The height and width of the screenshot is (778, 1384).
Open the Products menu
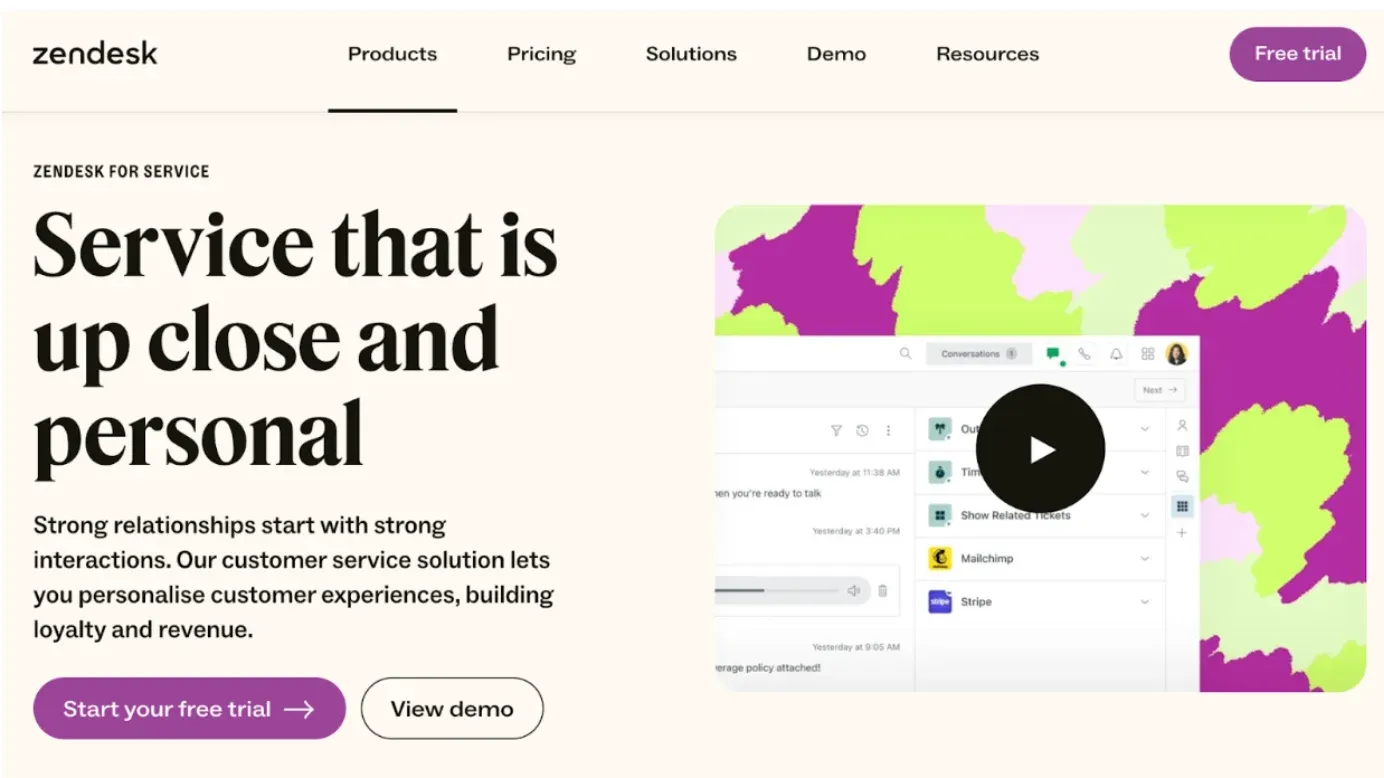[x=392, y=54]
